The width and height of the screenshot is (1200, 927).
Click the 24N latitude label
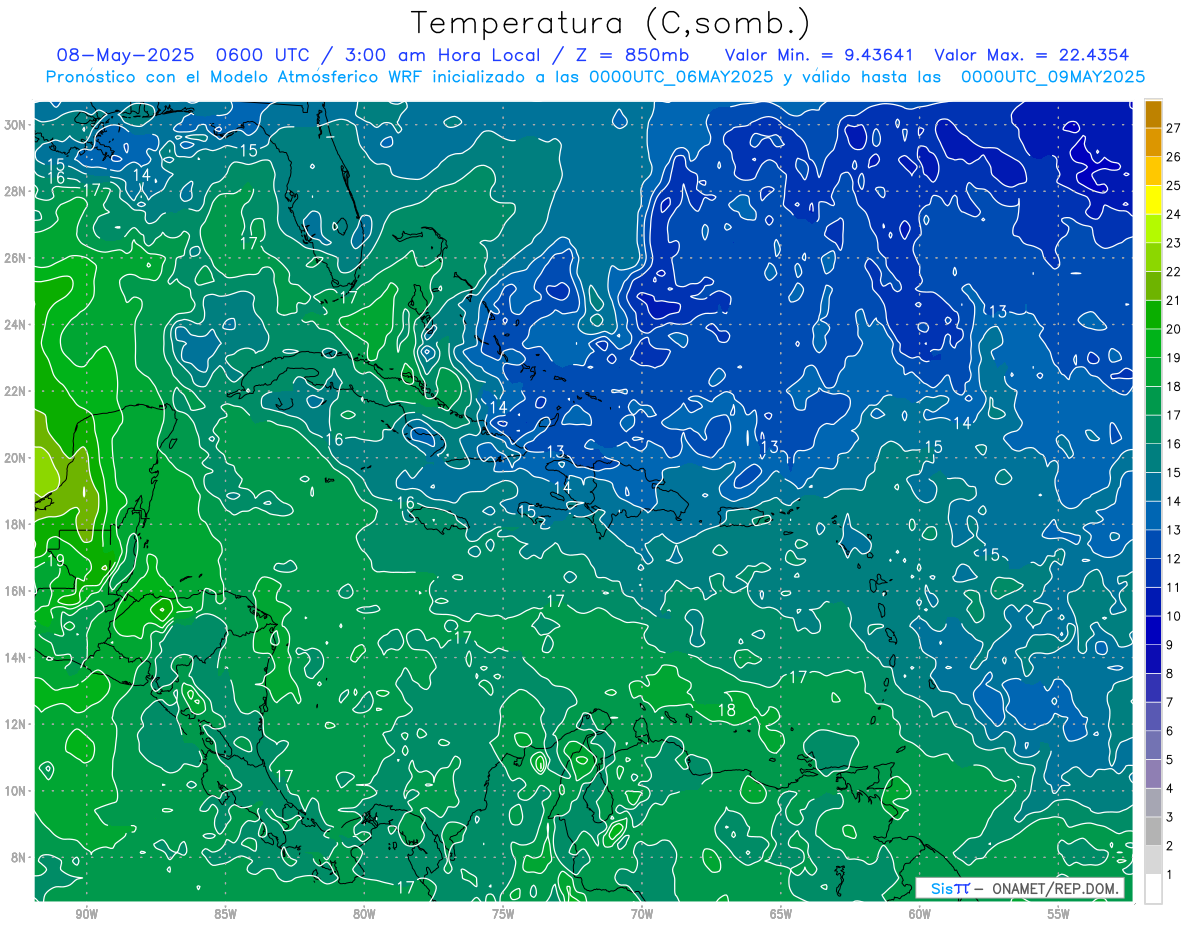(x=16, y=325)
